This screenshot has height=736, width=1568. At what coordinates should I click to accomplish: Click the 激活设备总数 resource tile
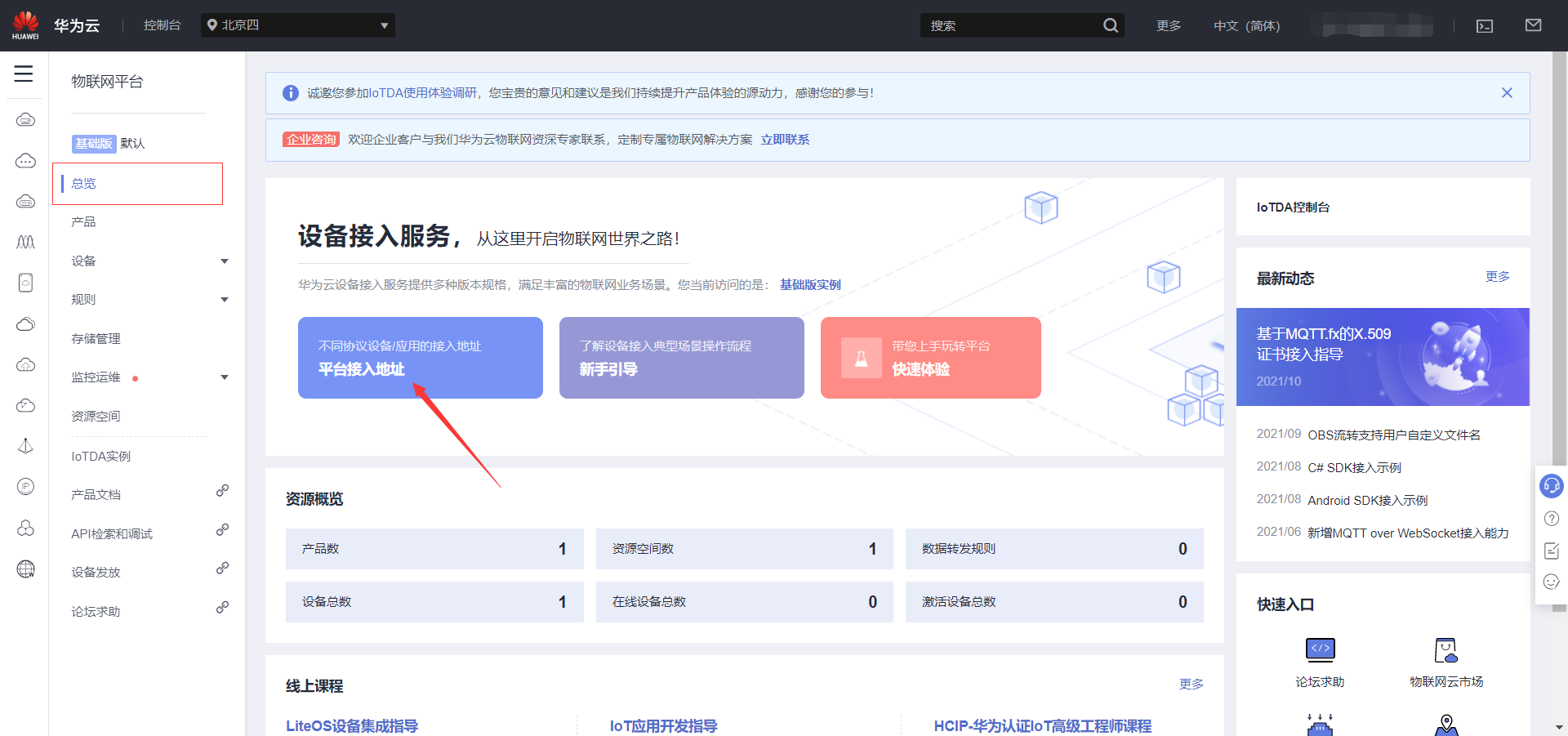tap(1054, 602)
